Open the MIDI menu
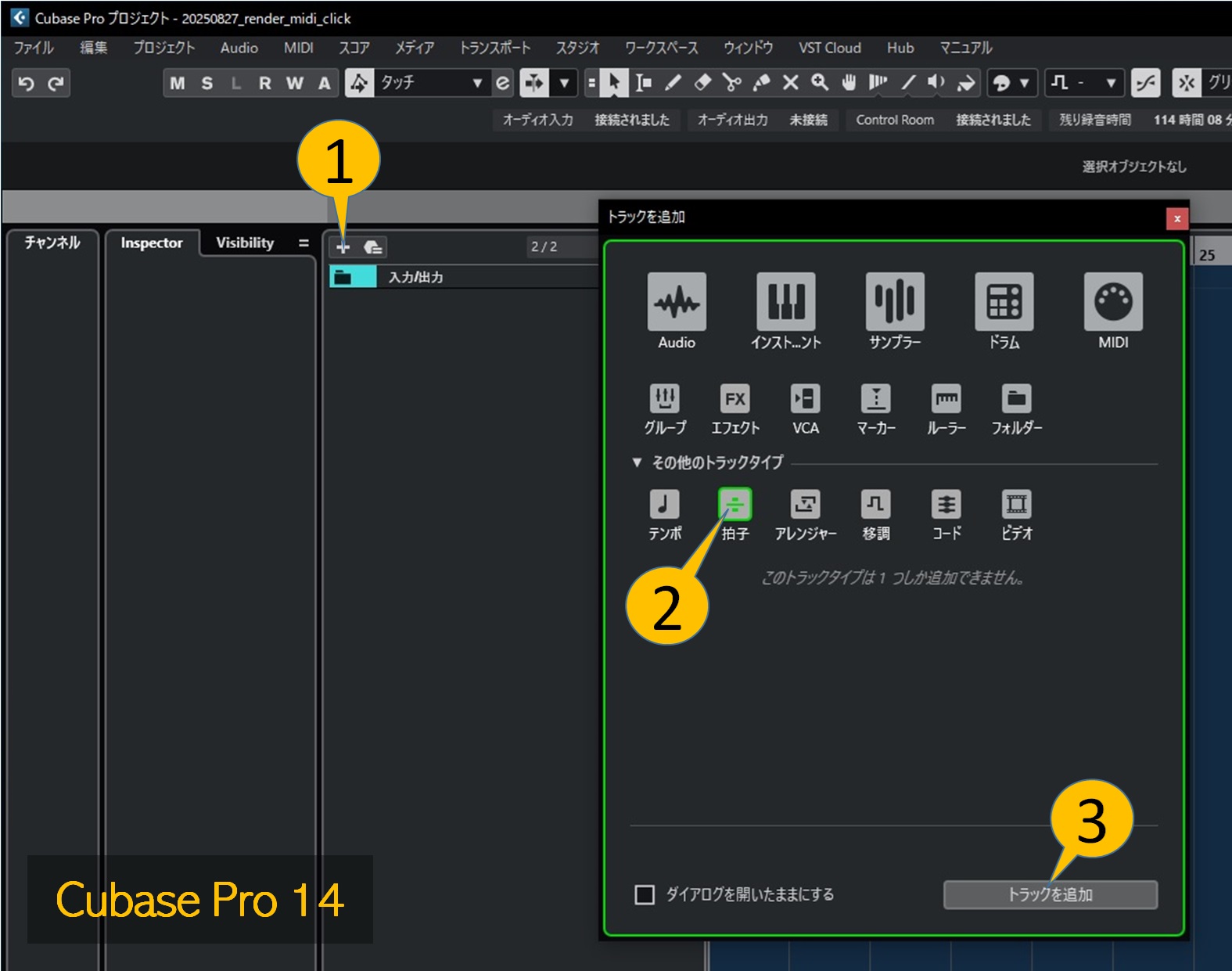Screen dimensions: 1232x971 click(298, 48)
